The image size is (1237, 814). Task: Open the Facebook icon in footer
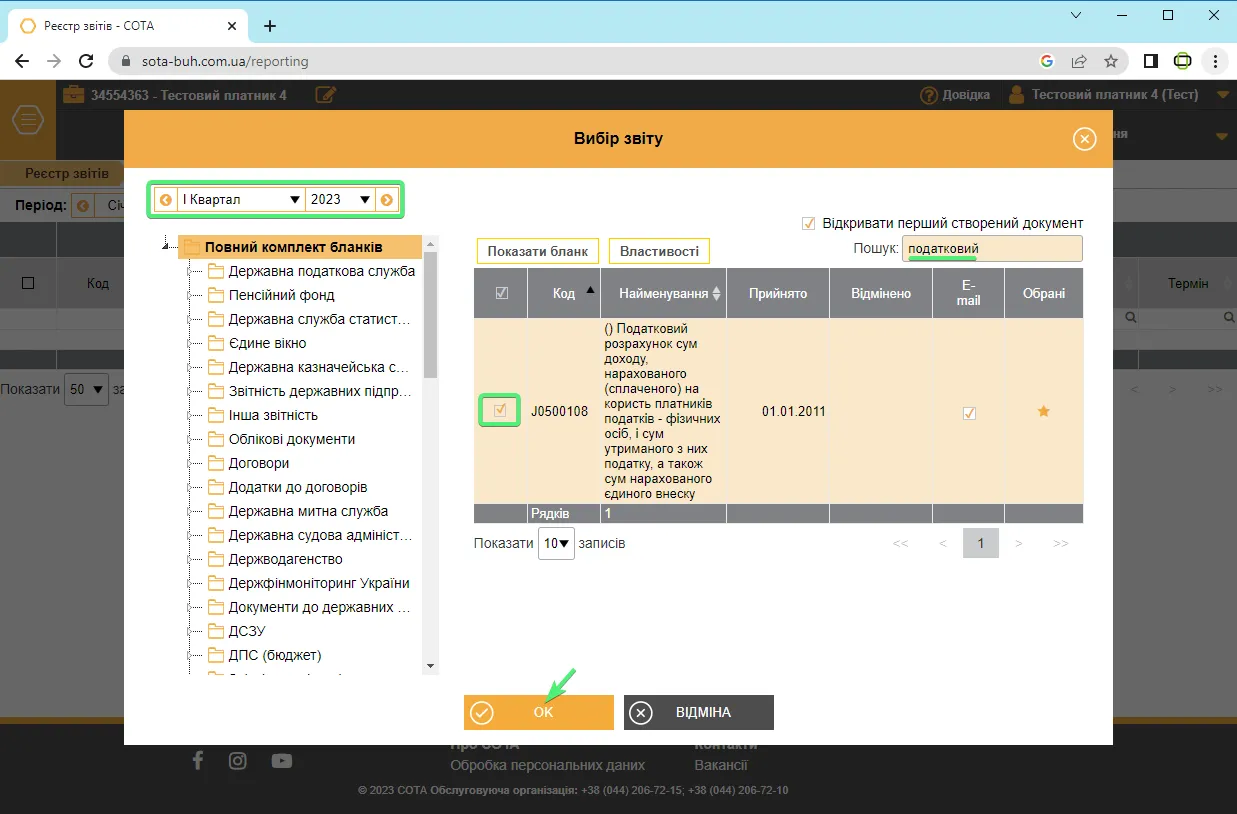[197, 761]
